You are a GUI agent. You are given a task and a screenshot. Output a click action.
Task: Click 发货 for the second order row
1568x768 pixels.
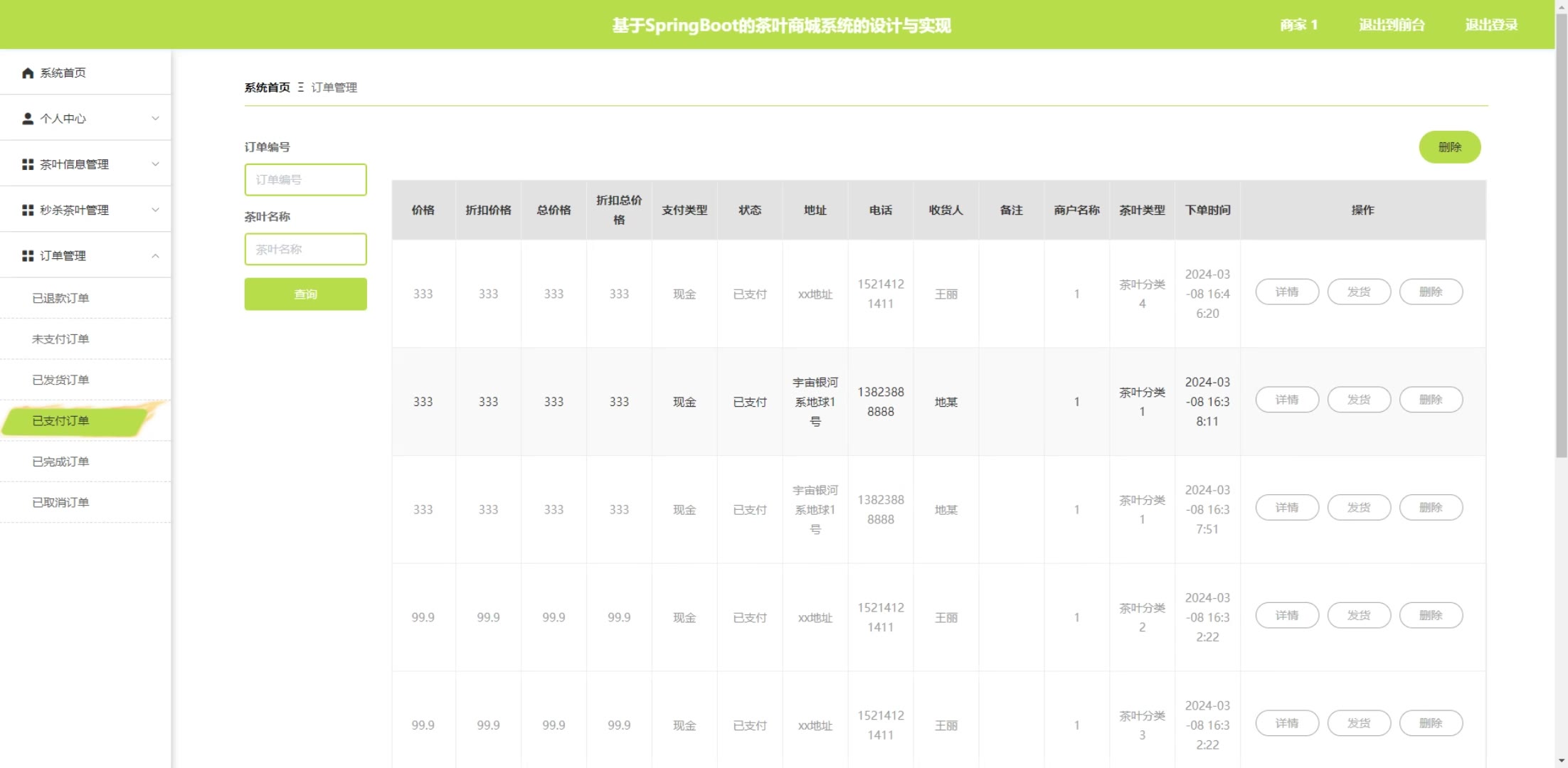click(x=1358, y=400)
